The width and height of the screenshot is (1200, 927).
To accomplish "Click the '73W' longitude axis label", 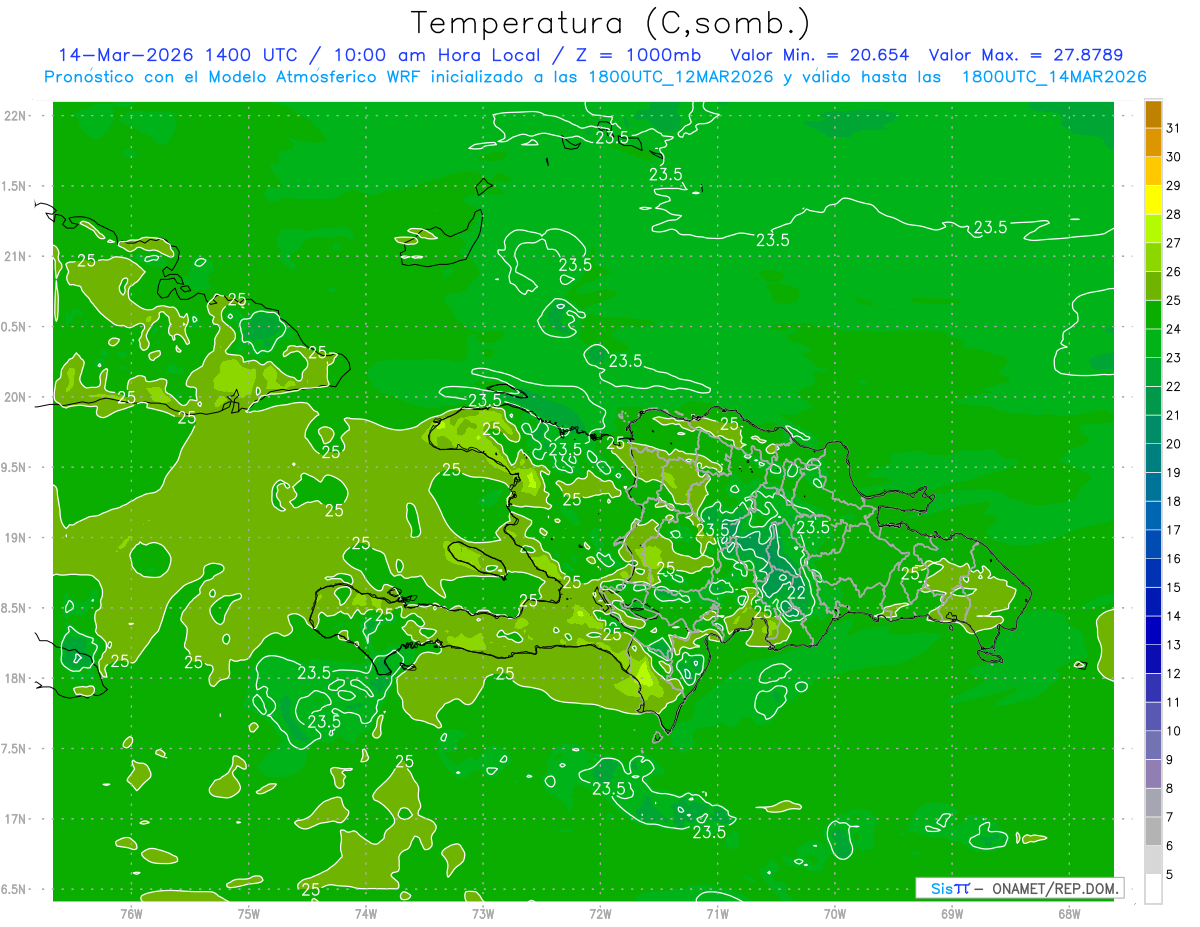I will [x=483, y=913].
